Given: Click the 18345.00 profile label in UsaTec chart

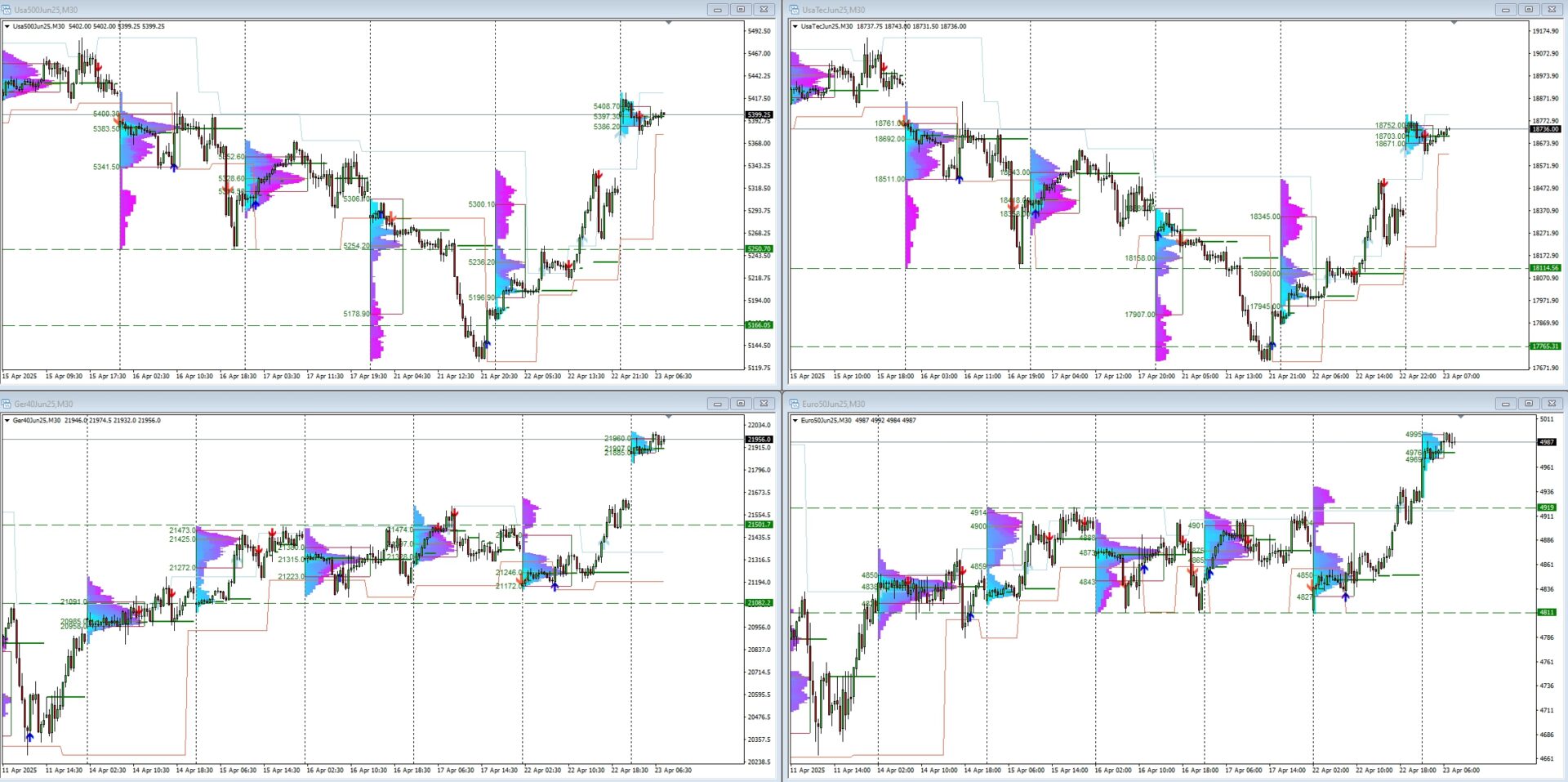Looking at the screenshot, I should coord(1265,217).
